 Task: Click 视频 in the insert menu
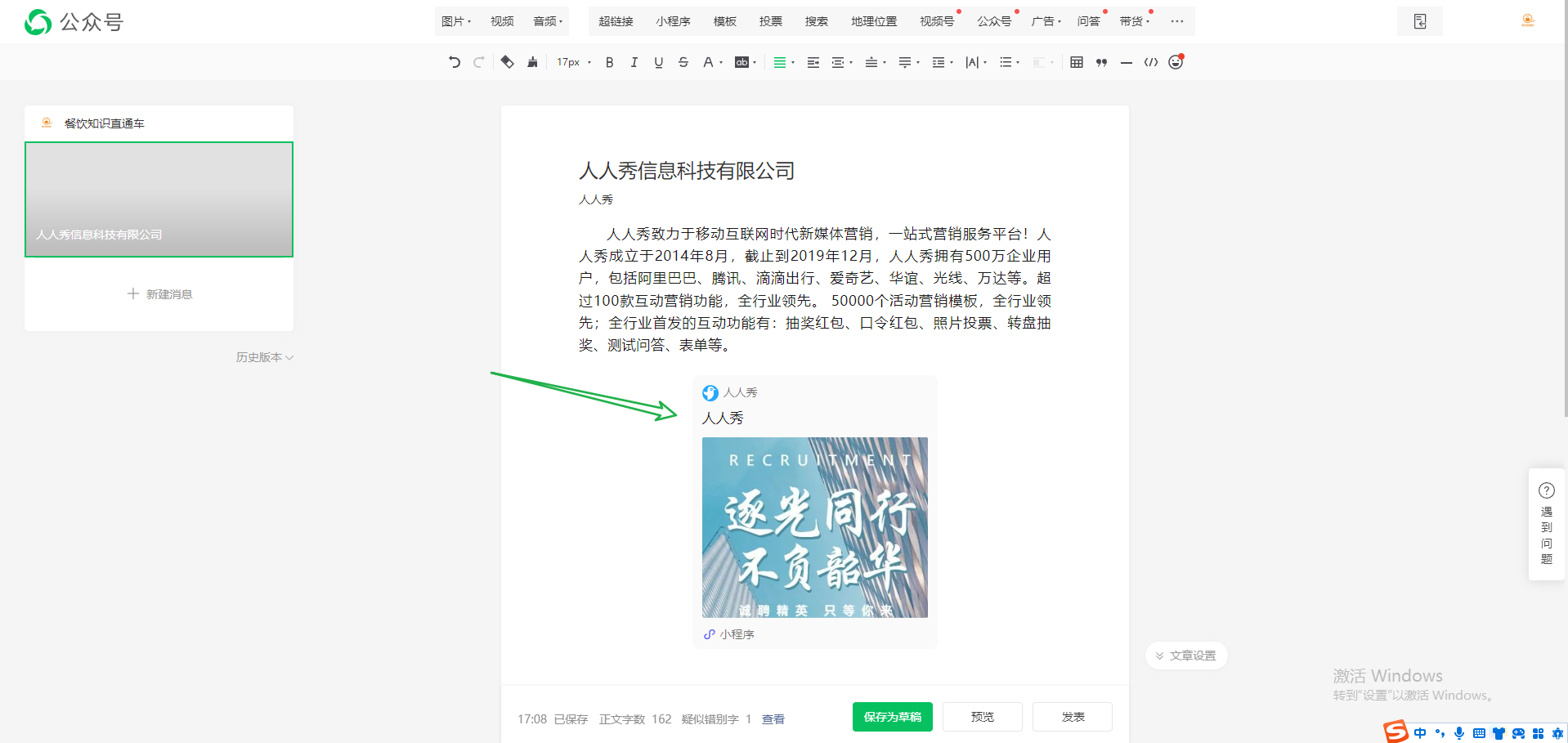(502, 21)
